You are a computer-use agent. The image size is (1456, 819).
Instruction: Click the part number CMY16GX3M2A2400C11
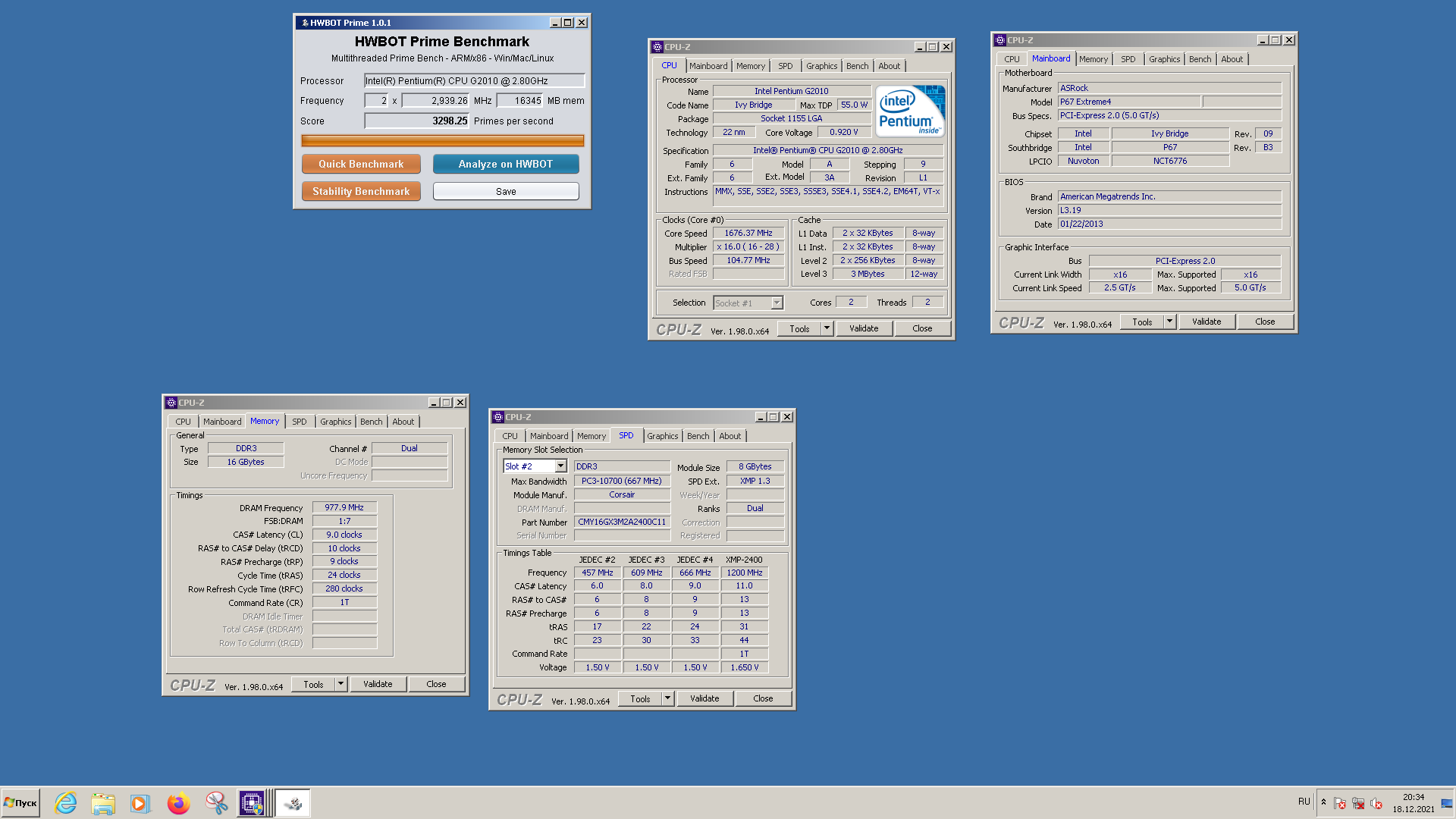click(x=622, y=522)
